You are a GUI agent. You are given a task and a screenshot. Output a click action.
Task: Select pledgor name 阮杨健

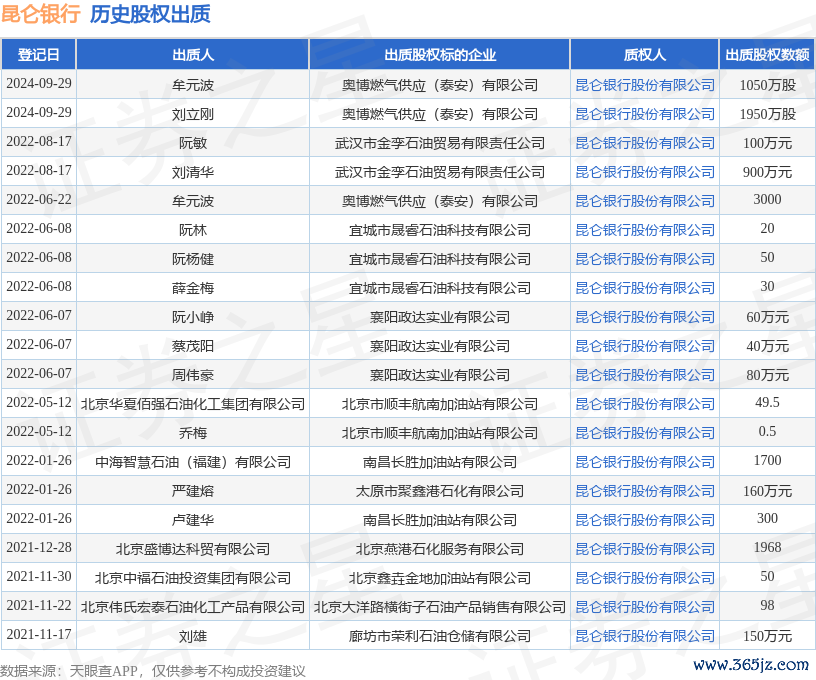(193, 259)
